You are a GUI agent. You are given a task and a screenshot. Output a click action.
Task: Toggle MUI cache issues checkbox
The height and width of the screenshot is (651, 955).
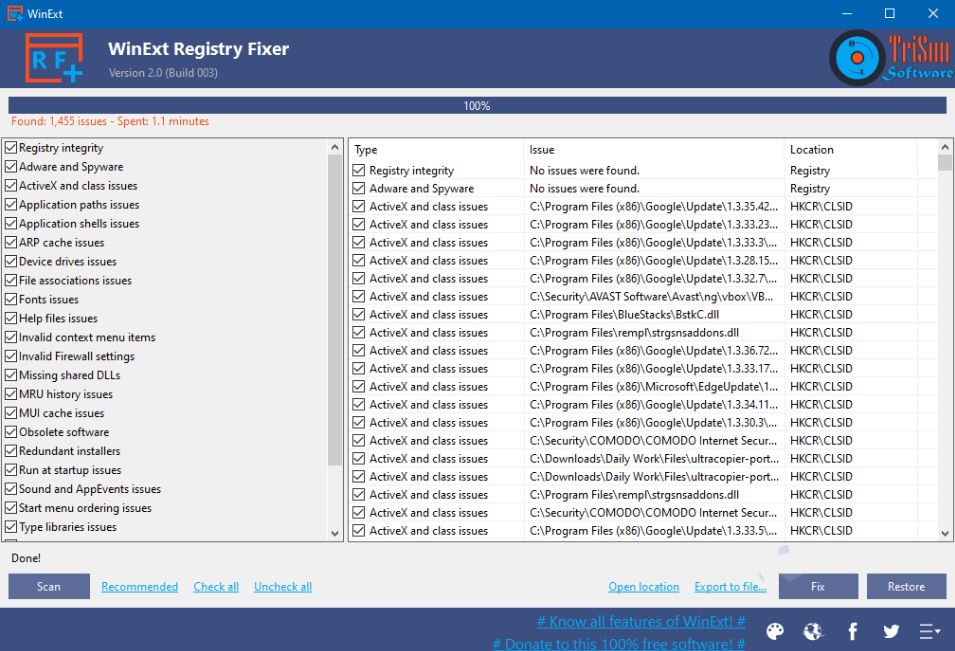tap(11, 413)
